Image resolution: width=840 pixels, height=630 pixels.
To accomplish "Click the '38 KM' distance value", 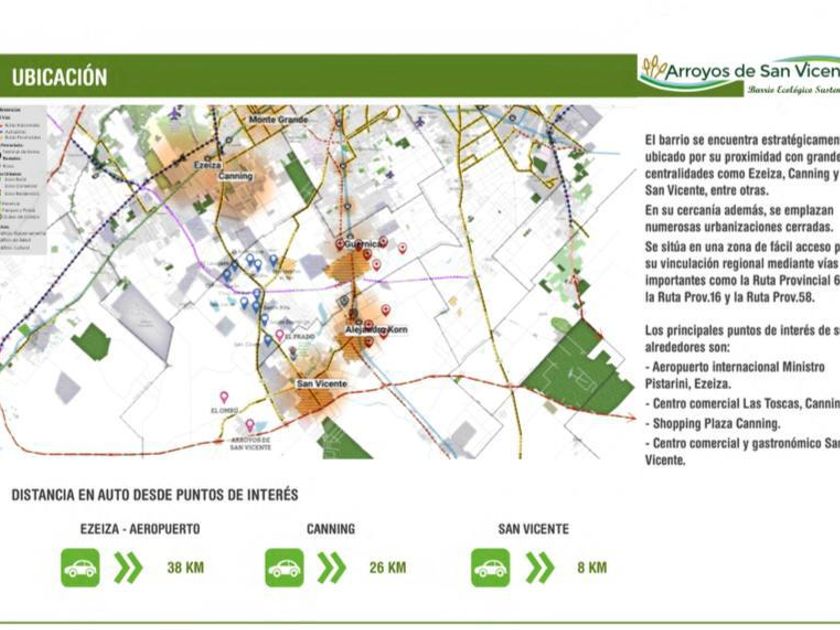I will click(x=185, y=567).
